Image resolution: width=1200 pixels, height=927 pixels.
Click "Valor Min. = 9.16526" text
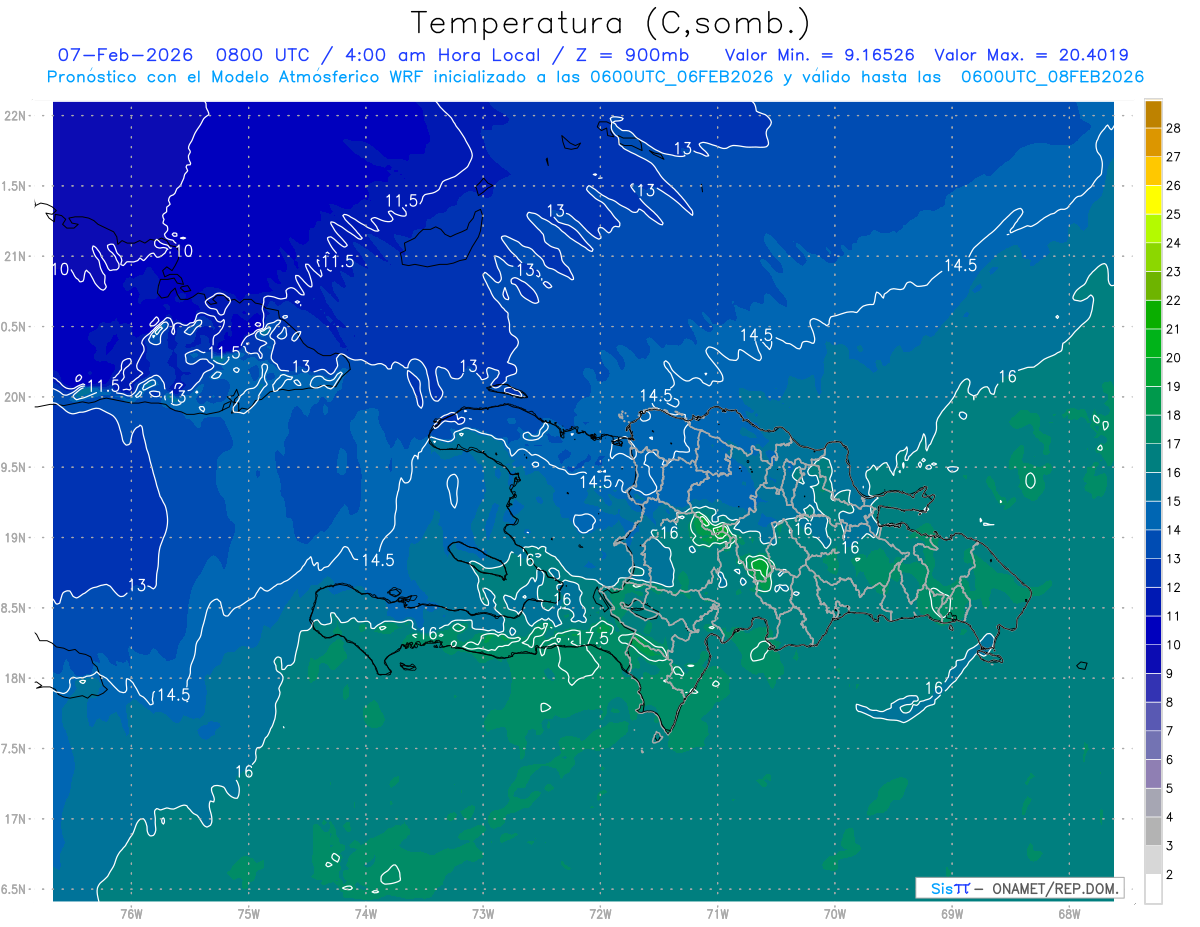pyautogui.click(x=819, y=56)
